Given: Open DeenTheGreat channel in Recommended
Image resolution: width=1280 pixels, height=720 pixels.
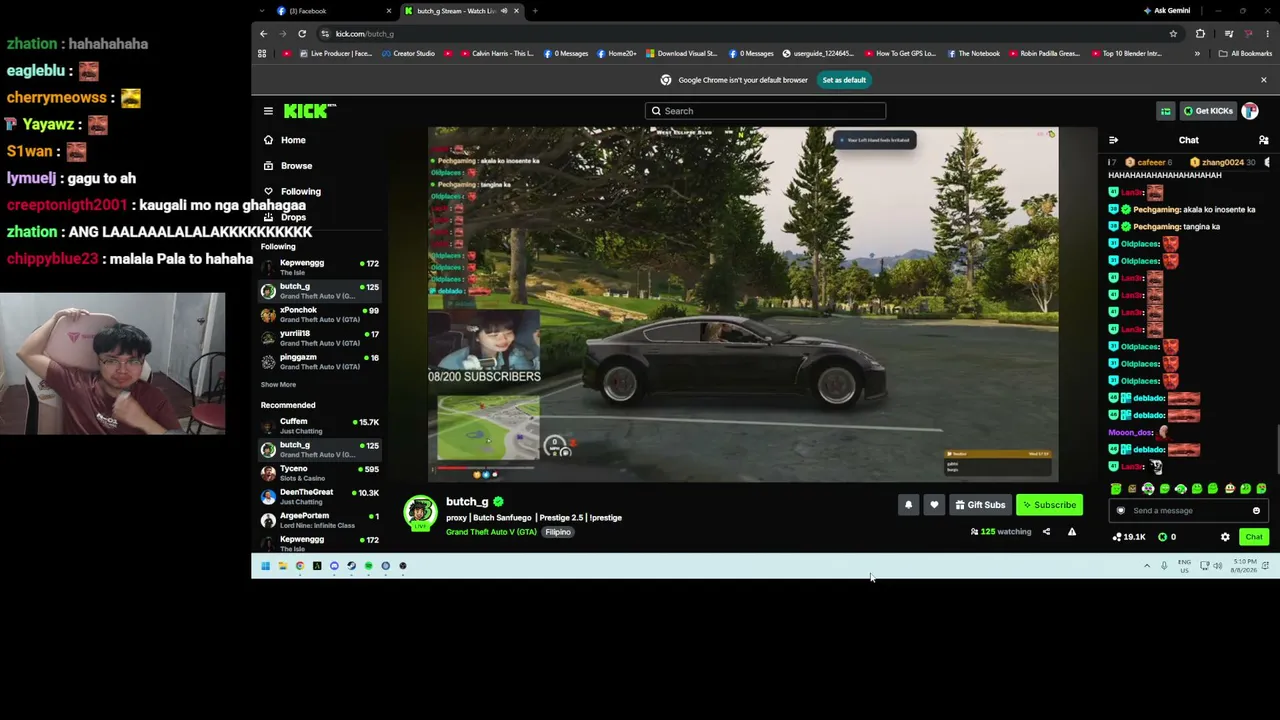Looking at the screenshot, I should pyautogui.click(x=320, y=497).
